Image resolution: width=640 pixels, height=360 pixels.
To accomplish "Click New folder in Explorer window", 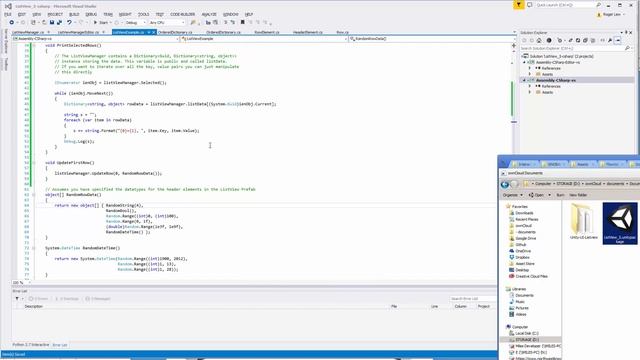I will pyautogui.click(x=578, y=195).
